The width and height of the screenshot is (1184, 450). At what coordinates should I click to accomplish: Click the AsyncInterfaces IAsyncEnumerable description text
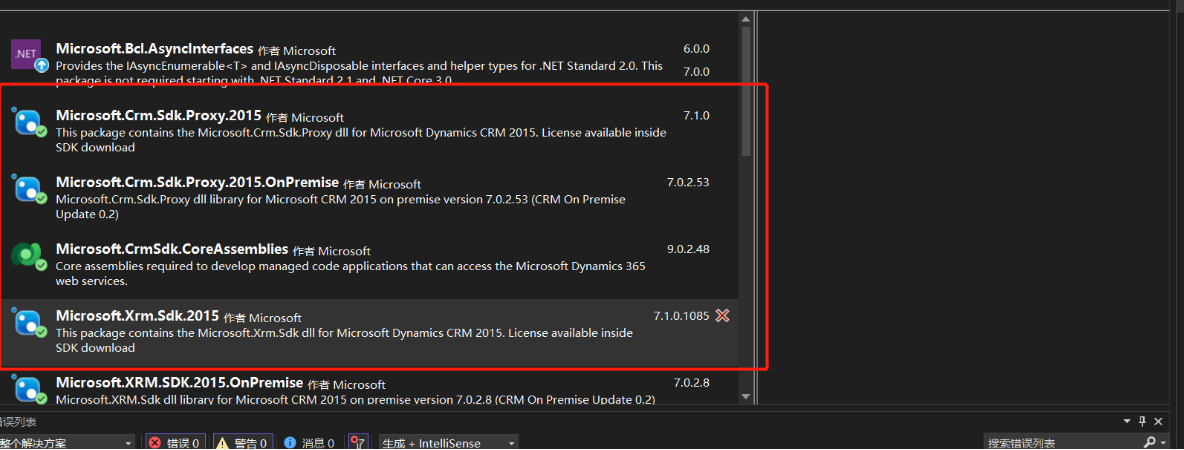coord(359,72)
